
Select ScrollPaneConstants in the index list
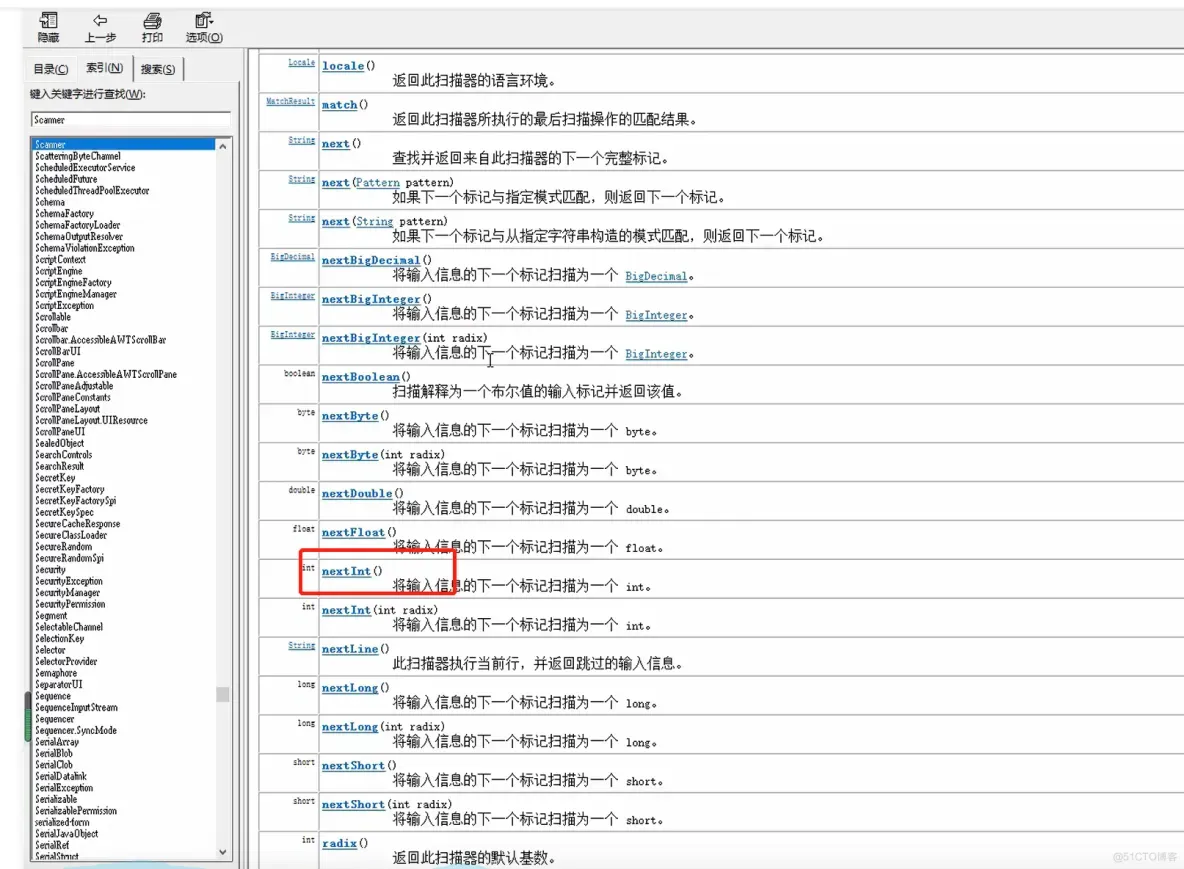click(72, 397)
